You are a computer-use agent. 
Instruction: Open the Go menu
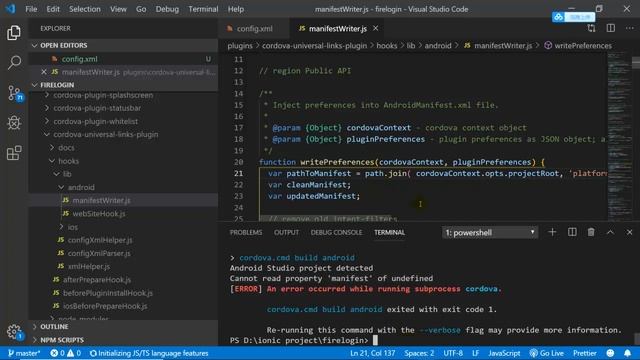click(x=141, y=9)
